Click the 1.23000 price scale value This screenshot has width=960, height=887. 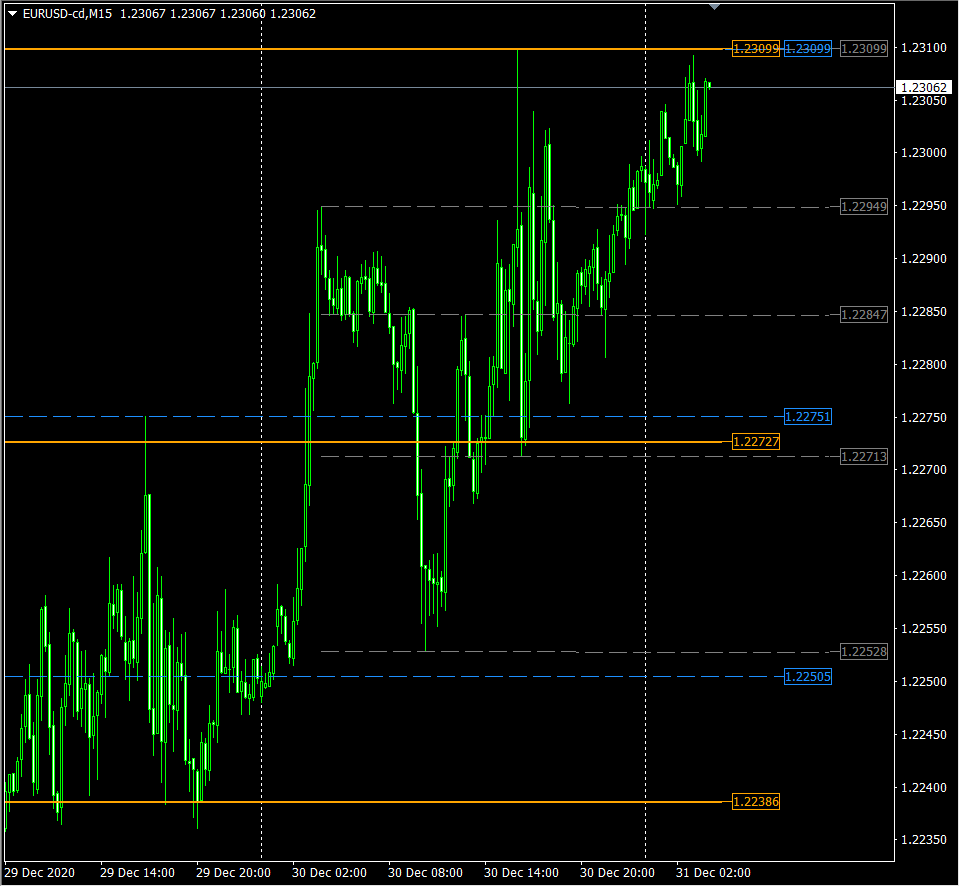tap(924, 153)
